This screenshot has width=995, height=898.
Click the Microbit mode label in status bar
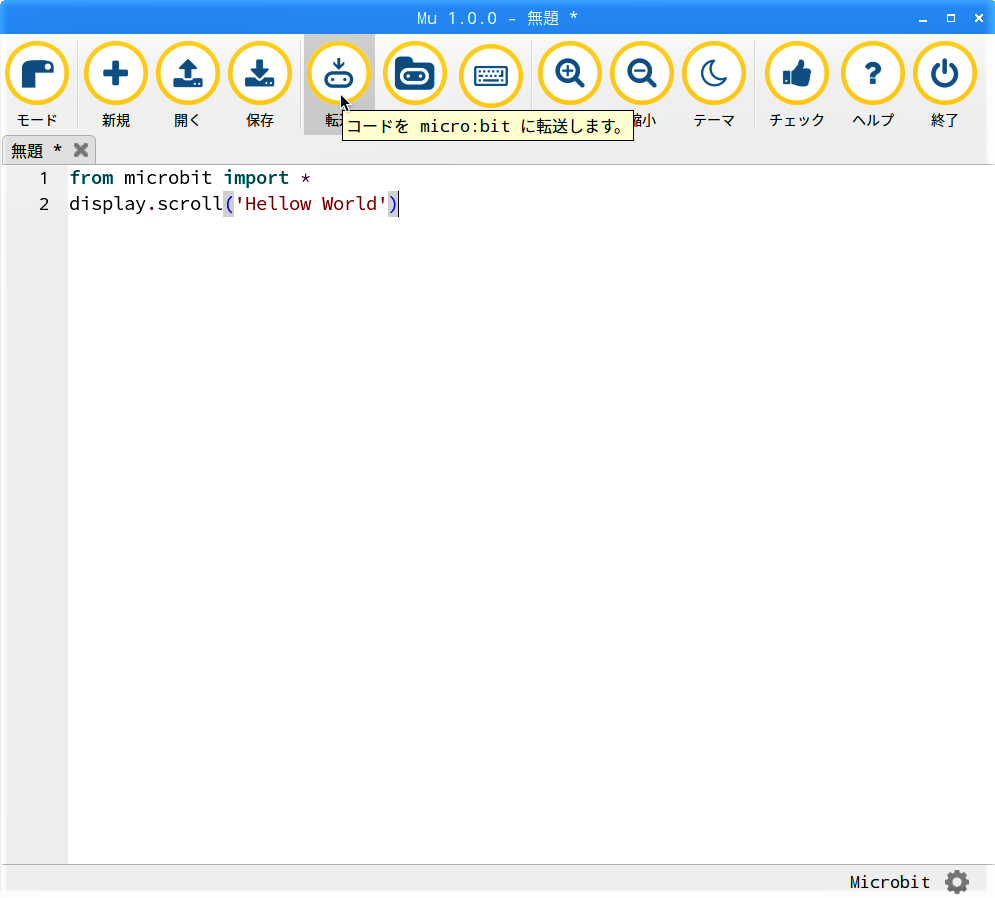tap(890, 882)
